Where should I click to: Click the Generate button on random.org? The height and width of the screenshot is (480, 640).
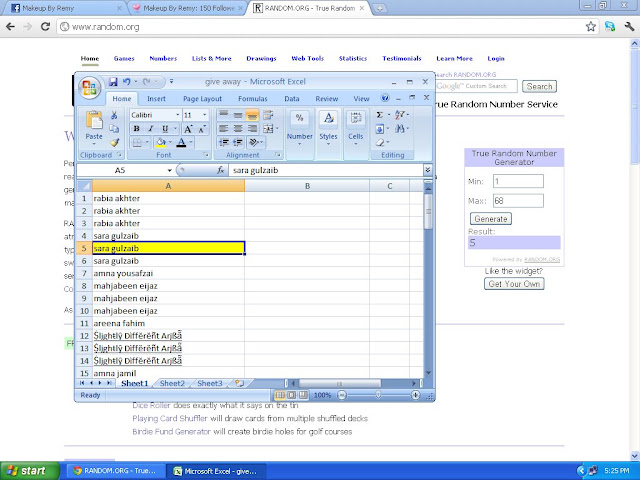[x=491, y=219]
